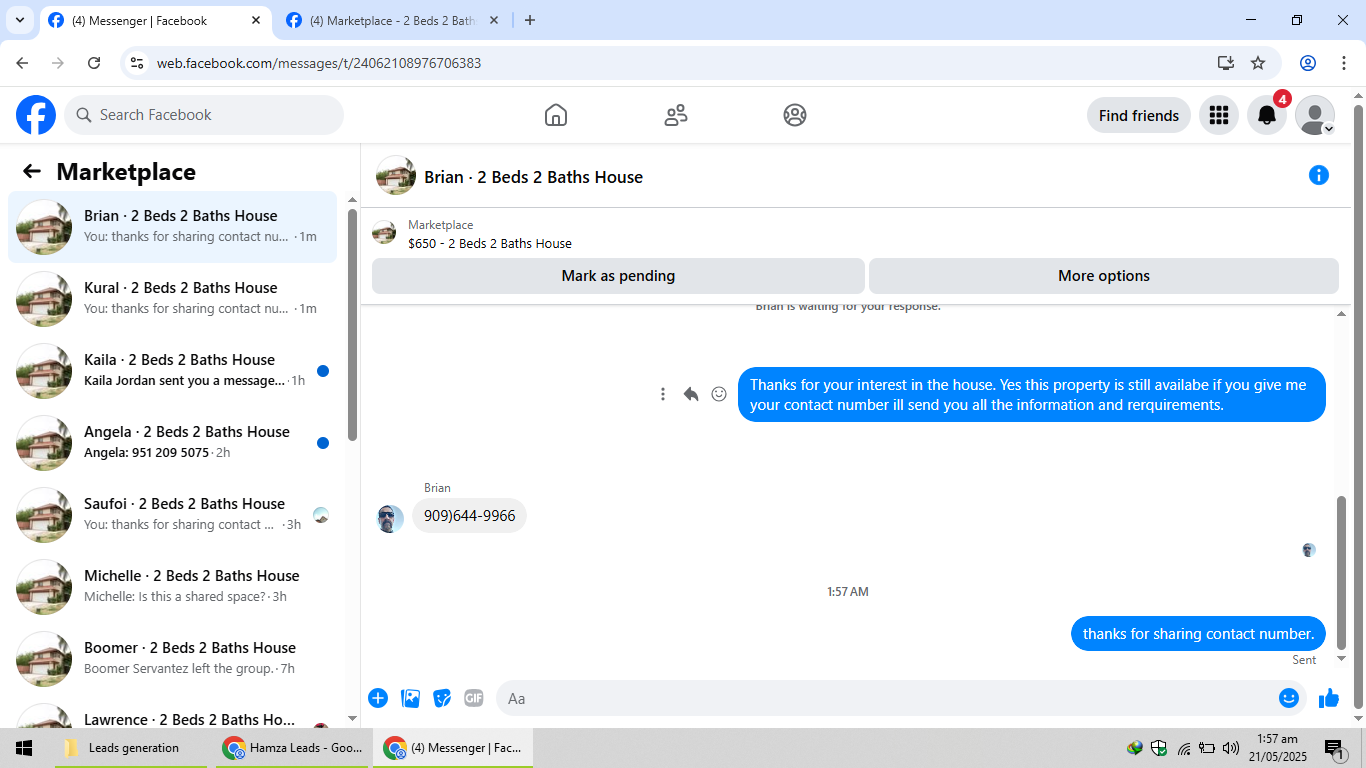Attach a photo file in composer

tap(410, 698)
